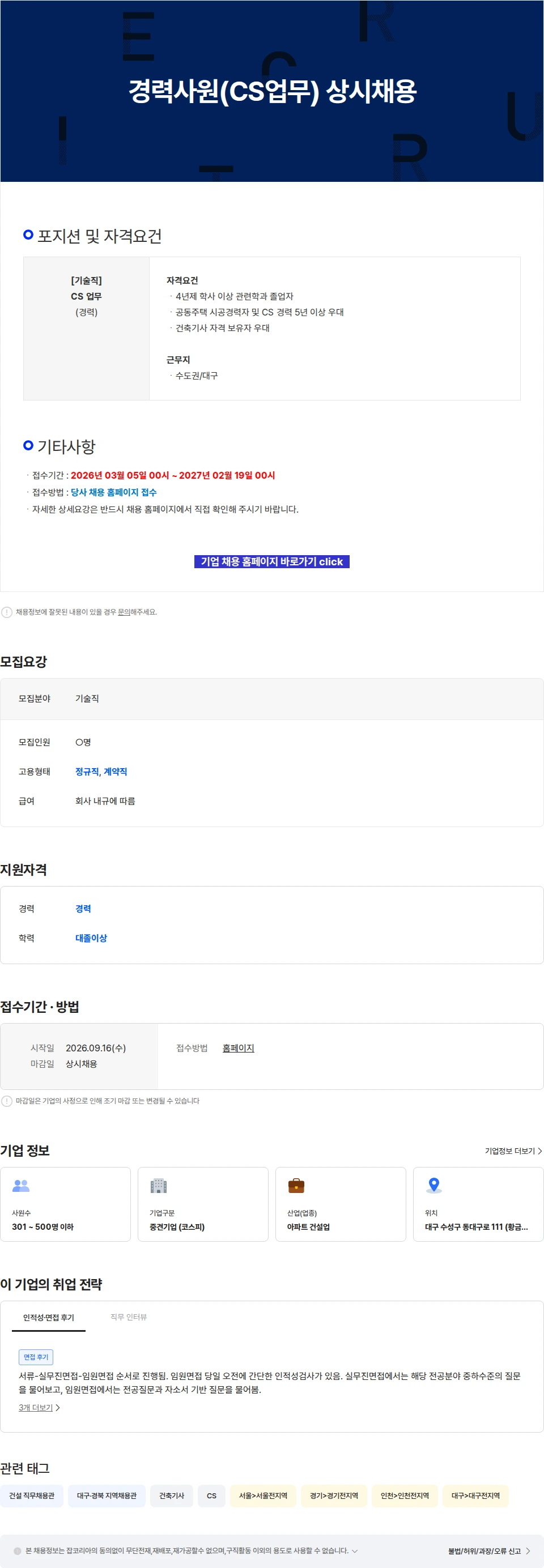Click chevron next to 기업정보 더보기
The width and height of the screenshot is (544, 1568).
[x=539, y=1151]
